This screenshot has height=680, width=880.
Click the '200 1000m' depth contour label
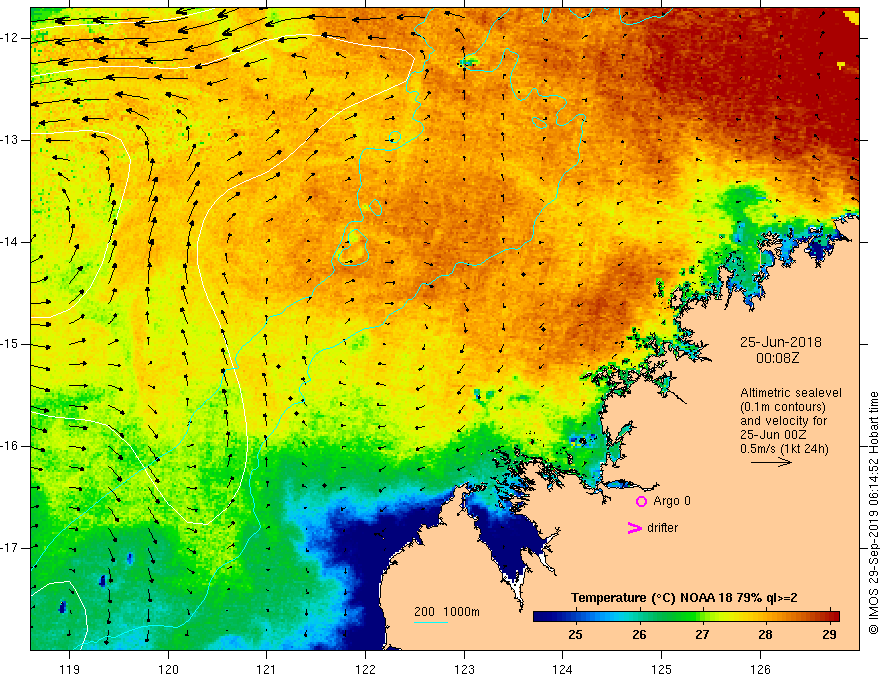pos(447,612)
